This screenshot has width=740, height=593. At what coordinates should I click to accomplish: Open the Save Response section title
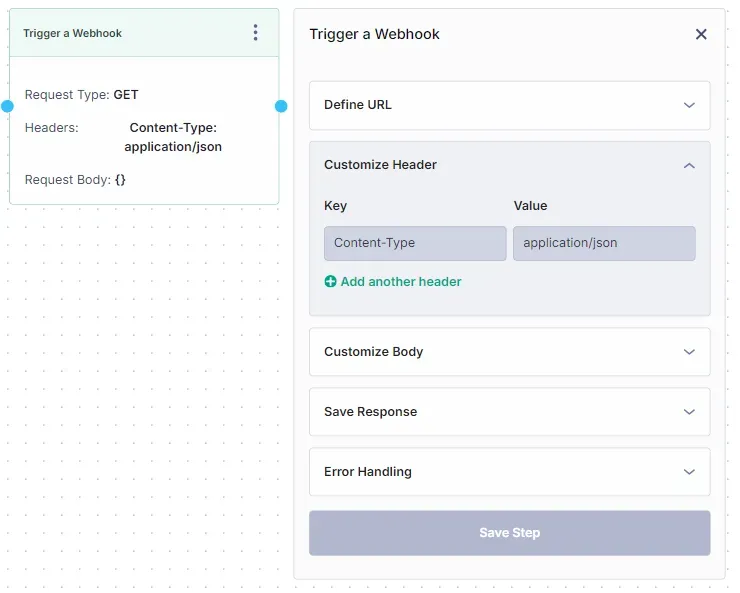tap(370, 412)
